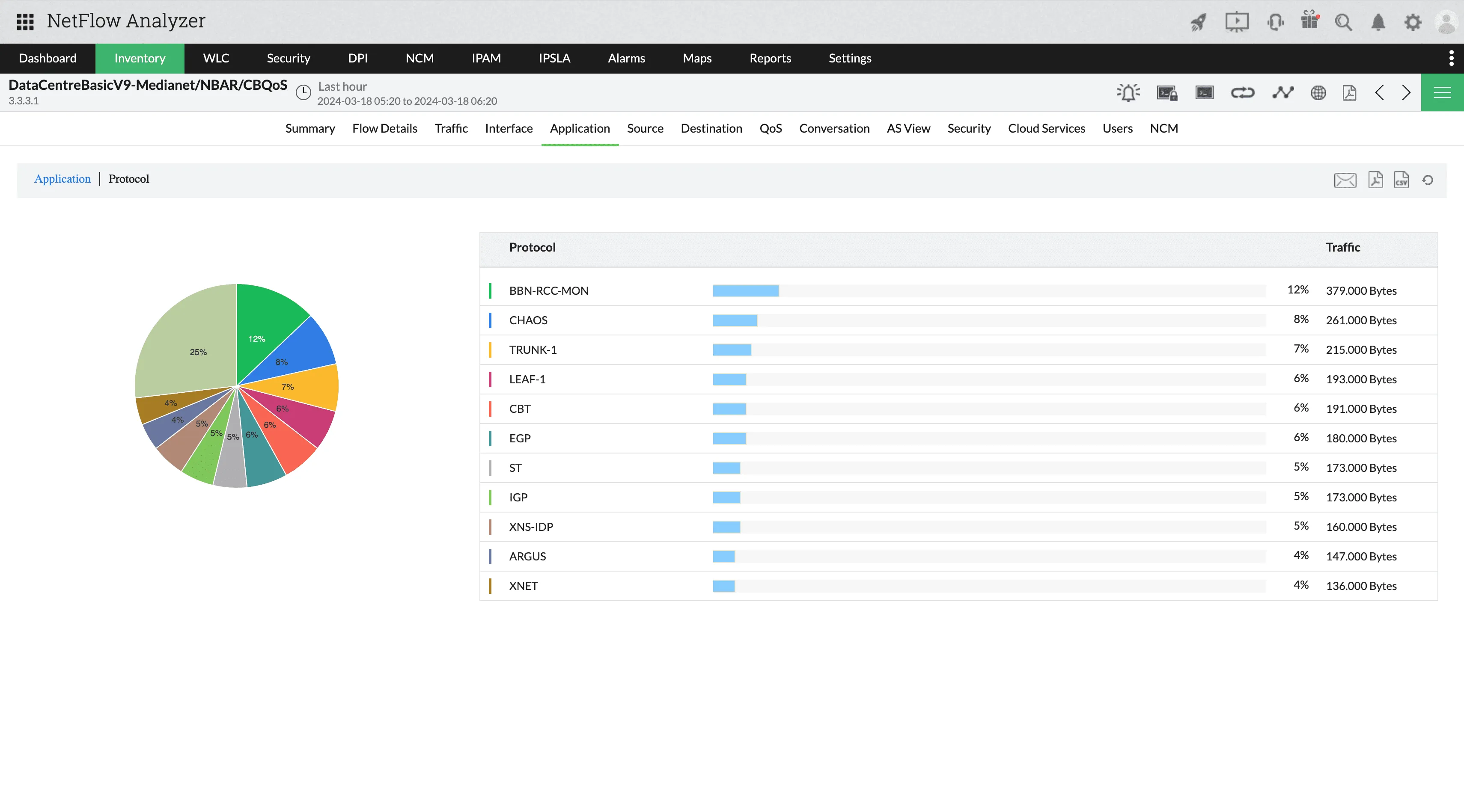
Task: Open the globe geo-map icon
Action: (x=1319, y=92)
